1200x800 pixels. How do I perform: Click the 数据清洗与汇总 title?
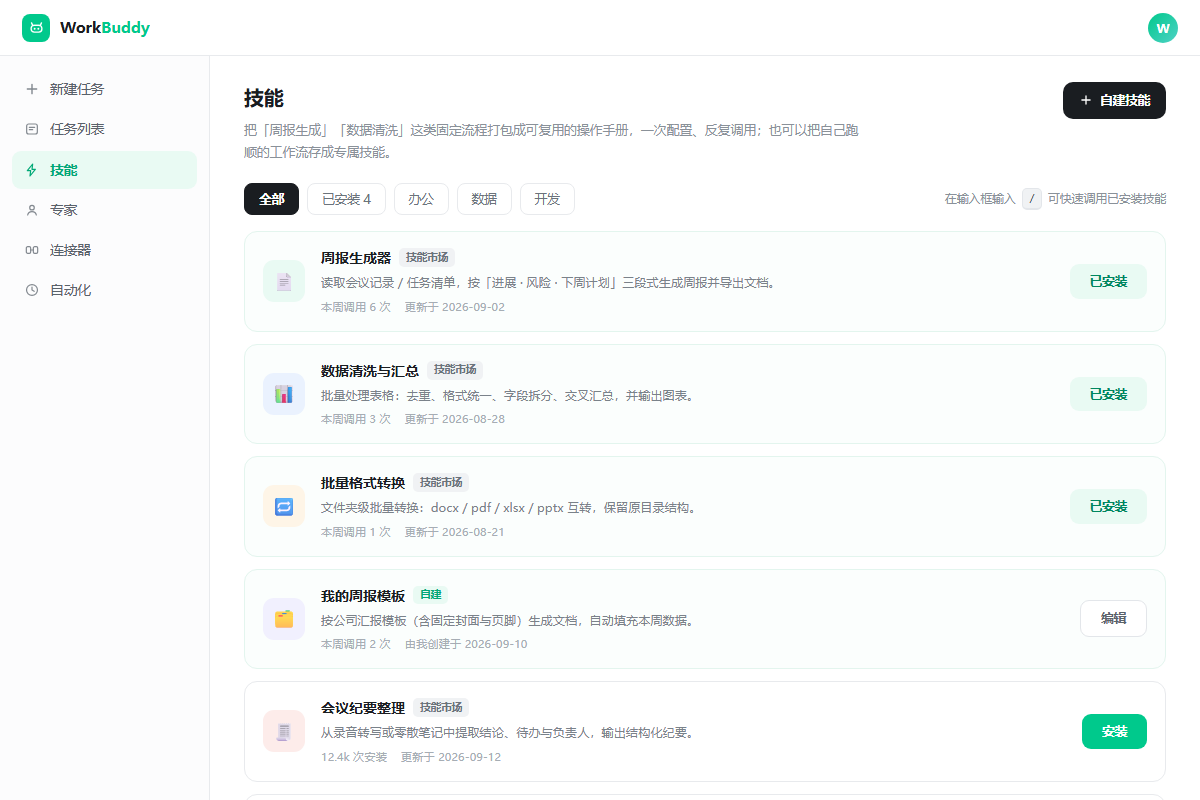coord(370,370)
